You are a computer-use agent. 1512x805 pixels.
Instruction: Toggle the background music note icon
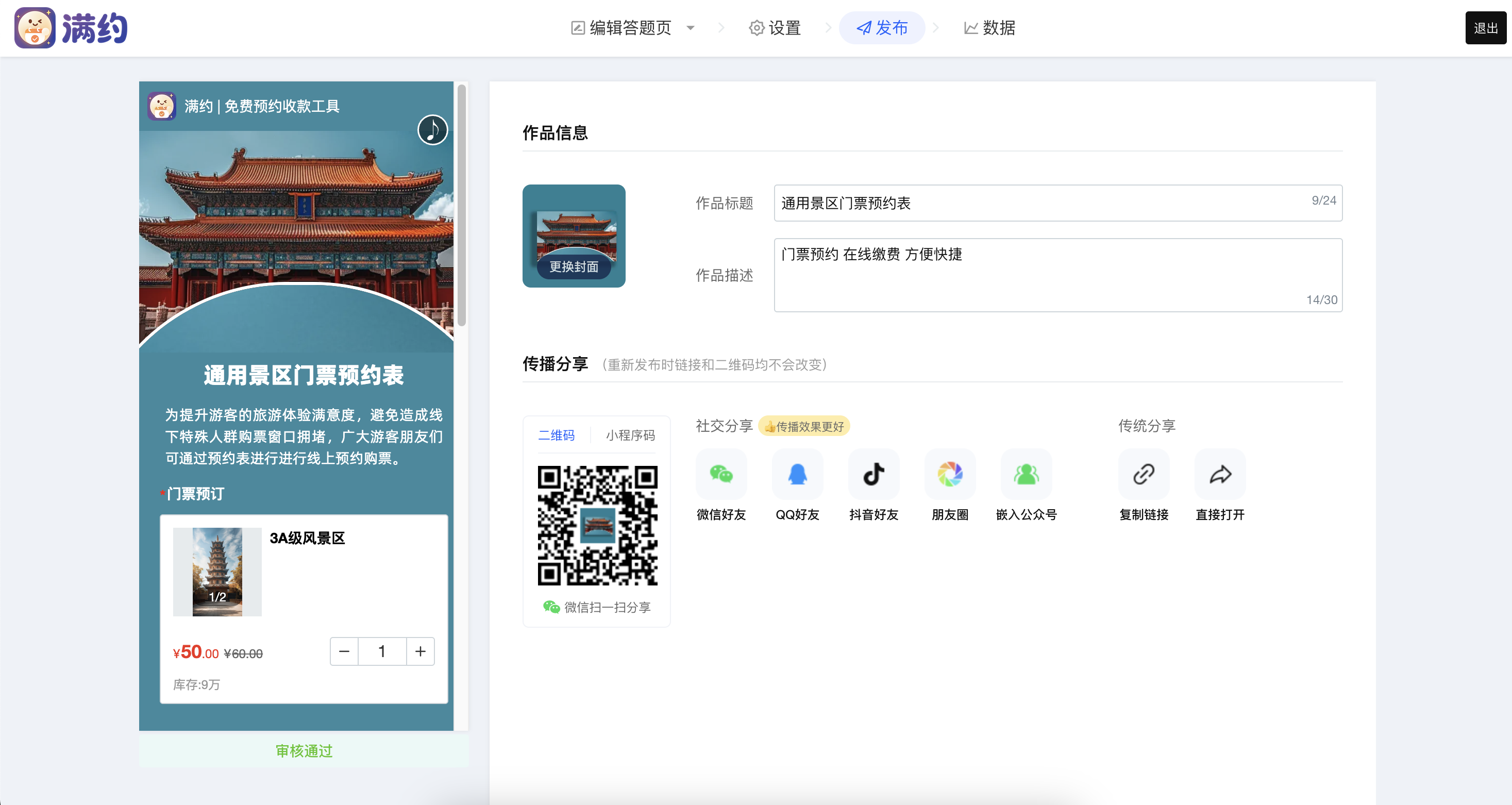tap(432, 130)
